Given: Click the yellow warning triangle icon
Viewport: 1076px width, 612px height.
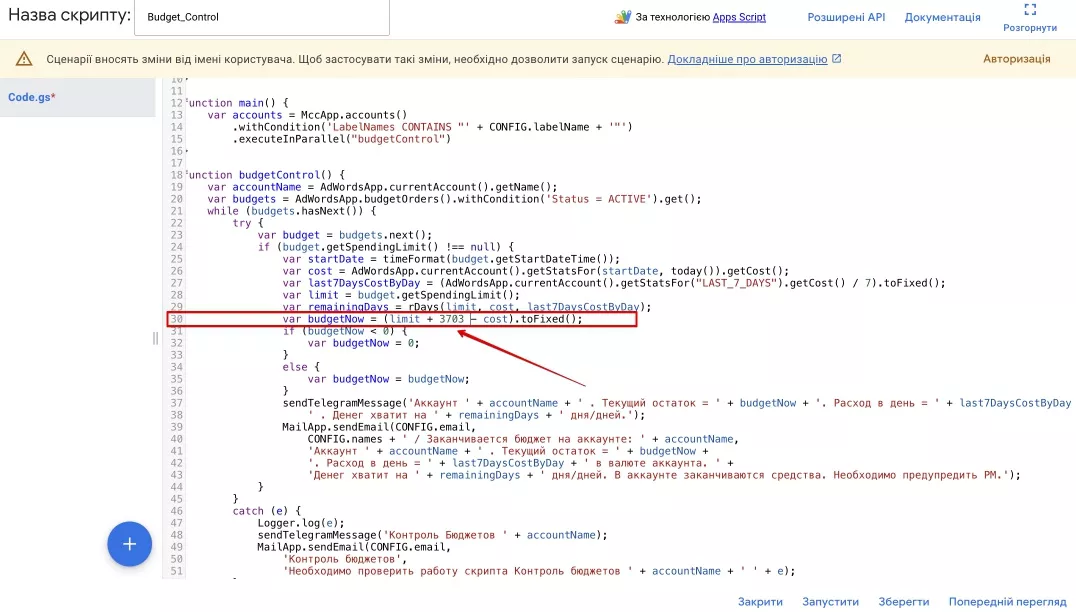Looking at the screenshot, I should click(x=24, y=59).
